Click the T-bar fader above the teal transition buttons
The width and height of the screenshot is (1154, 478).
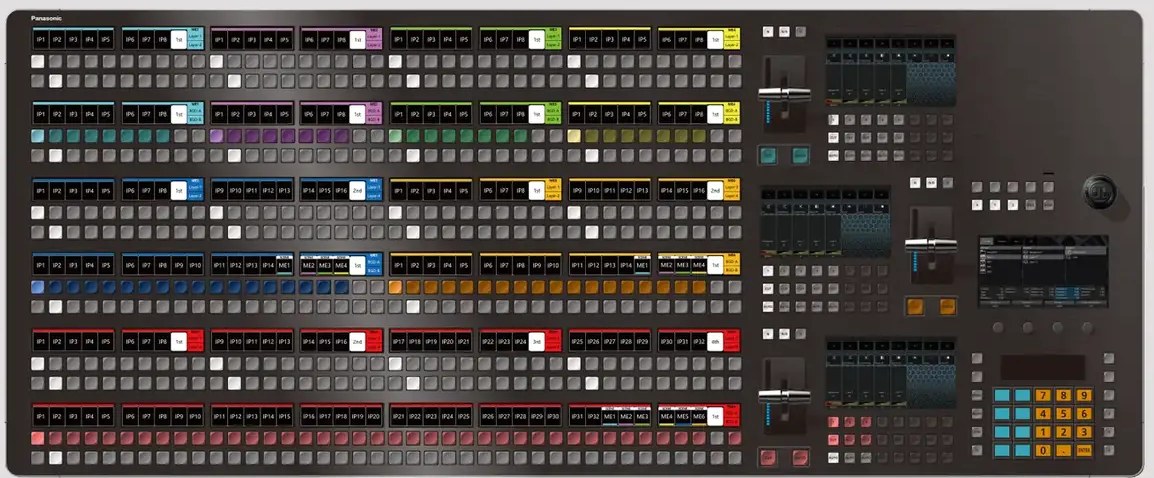pos(784,94)
